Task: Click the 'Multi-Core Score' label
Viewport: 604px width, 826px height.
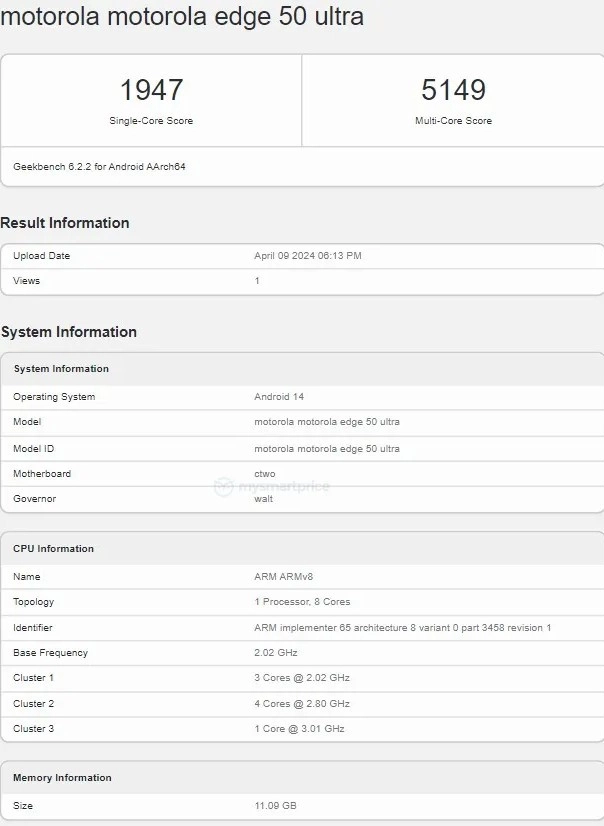Action: pyautogui.click(x=453, y=121)
